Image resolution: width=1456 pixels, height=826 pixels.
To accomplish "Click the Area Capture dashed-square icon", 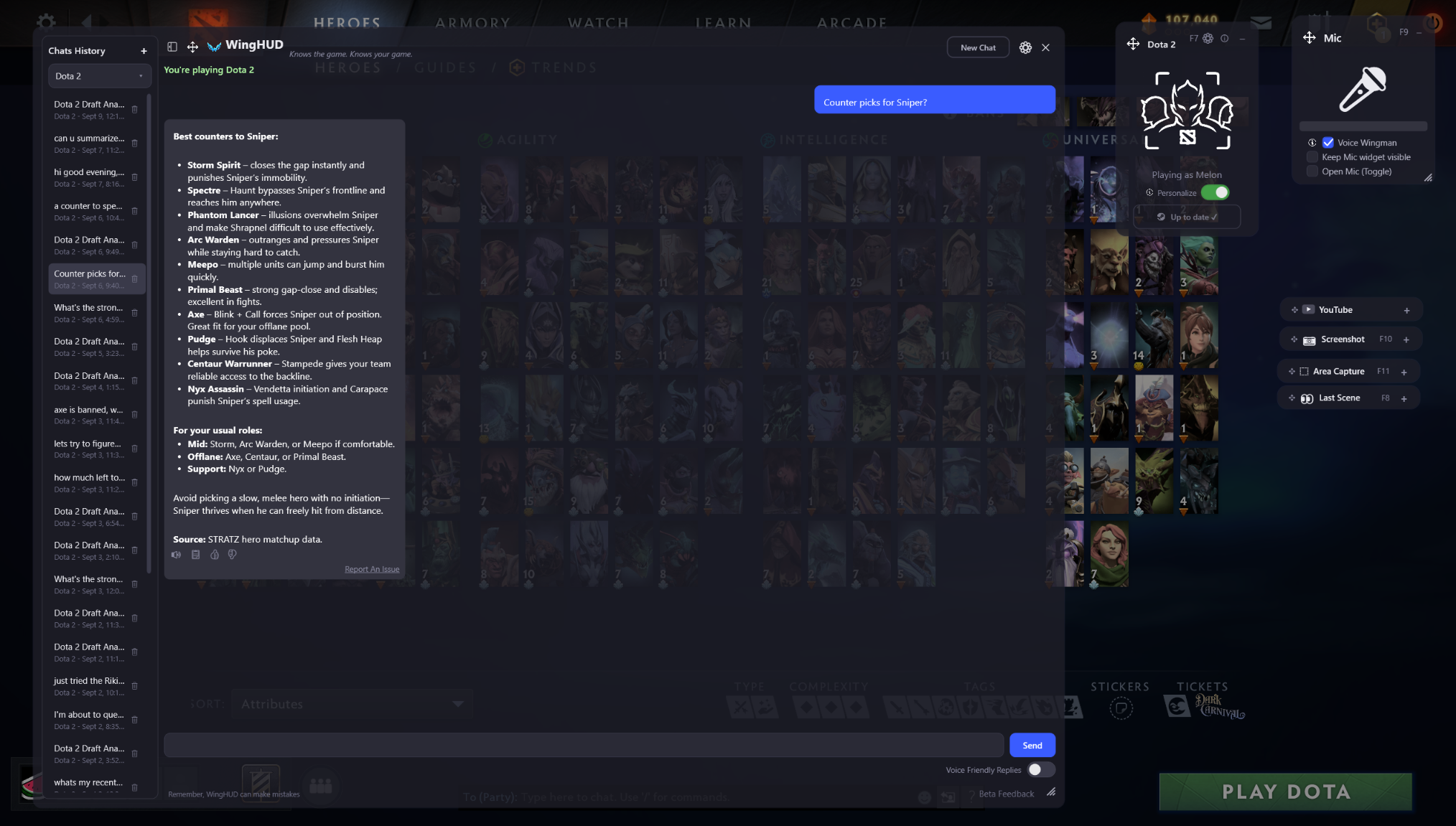I will tap(1304, 372).
